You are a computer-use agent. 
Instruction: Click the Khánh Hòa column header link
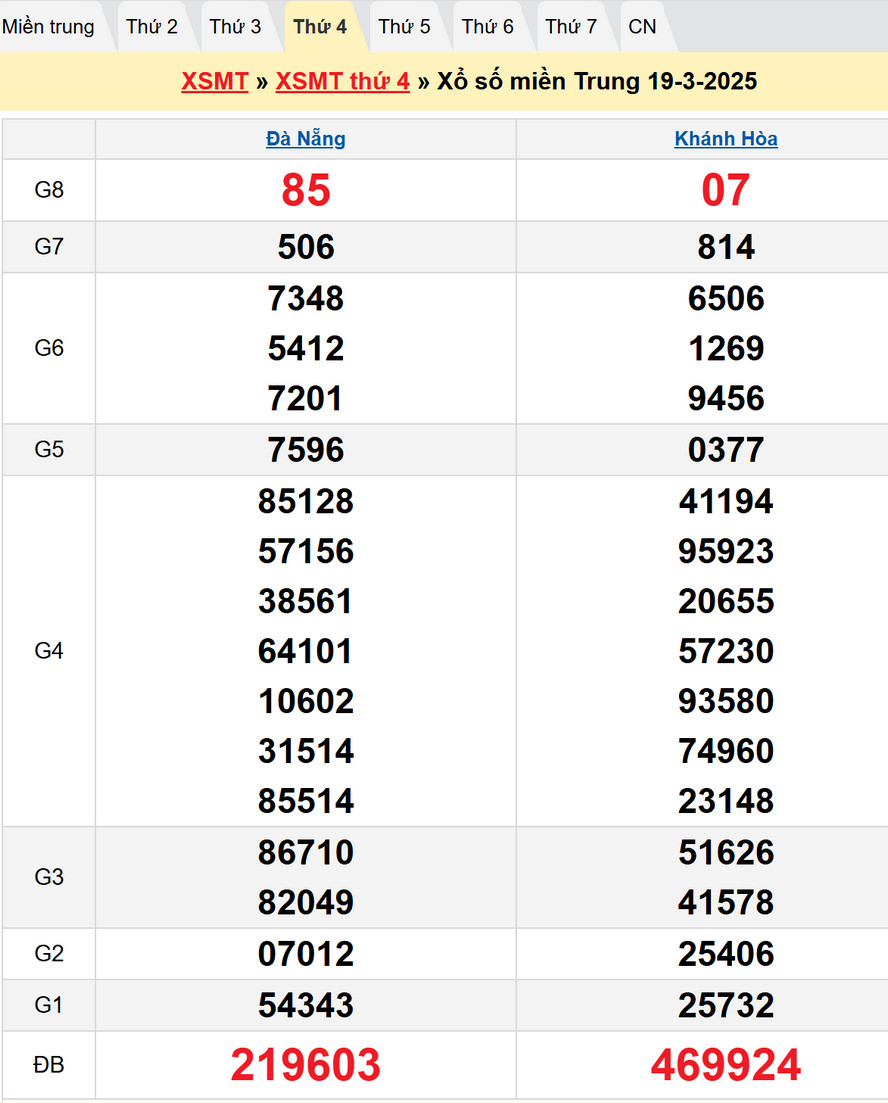tap(726, 139)
